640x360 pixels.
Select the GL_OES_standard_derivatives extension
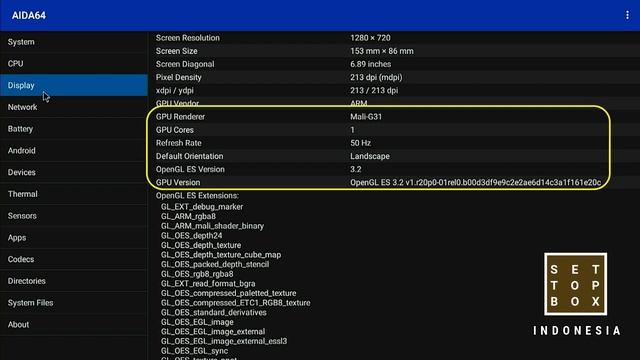[213, 313]
